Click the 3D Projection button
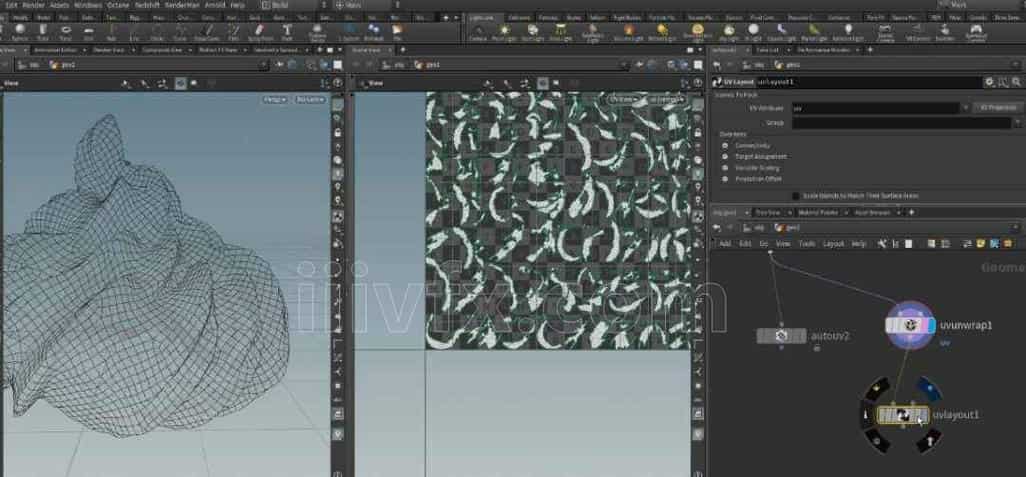 click(x=997, y=107)
